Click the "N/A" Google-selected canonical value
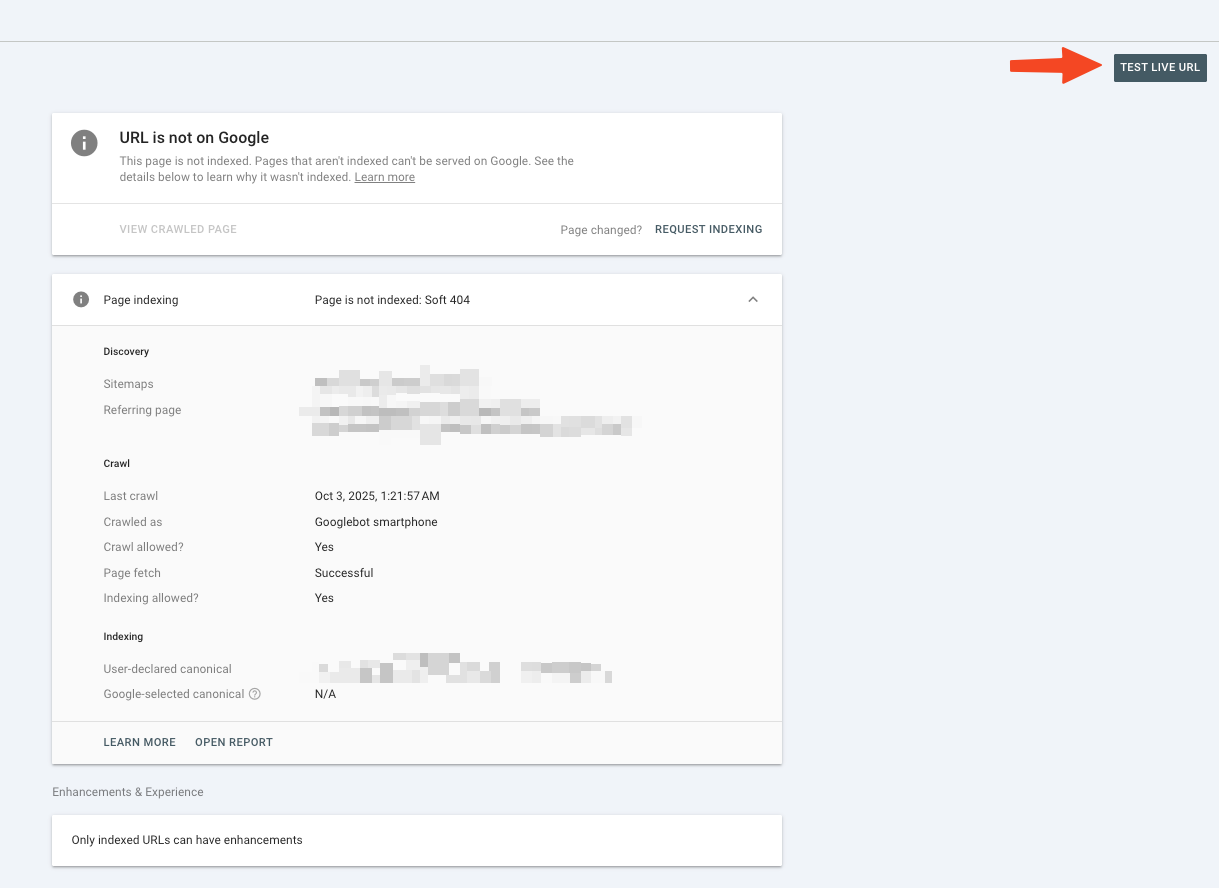Screen dimensions: 1219x888 tap(324, 693)
